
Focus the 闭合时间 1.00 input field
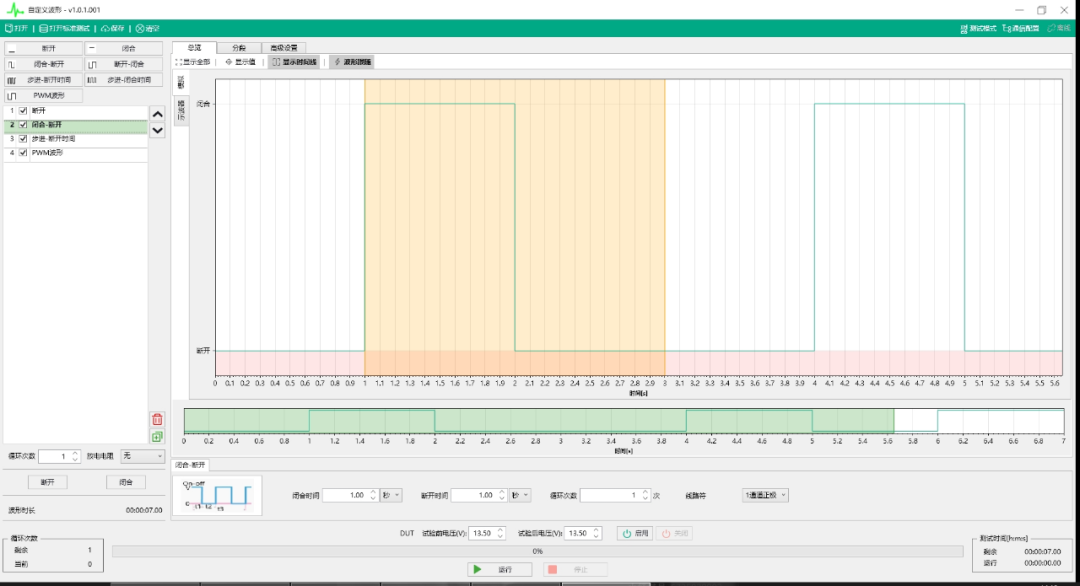pos(346,495)
